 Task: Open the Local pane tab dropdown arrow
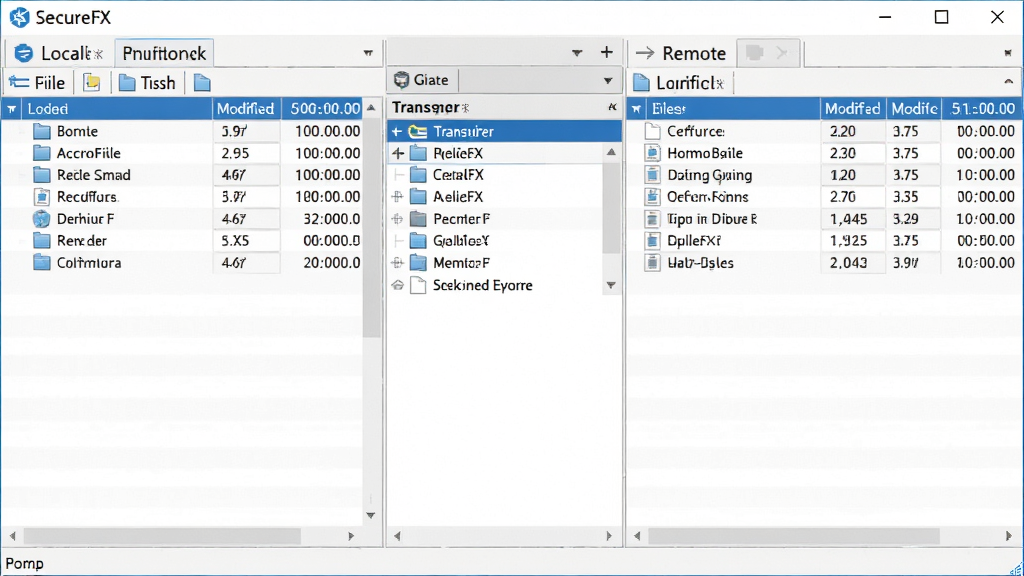click(x=368, y=53)
